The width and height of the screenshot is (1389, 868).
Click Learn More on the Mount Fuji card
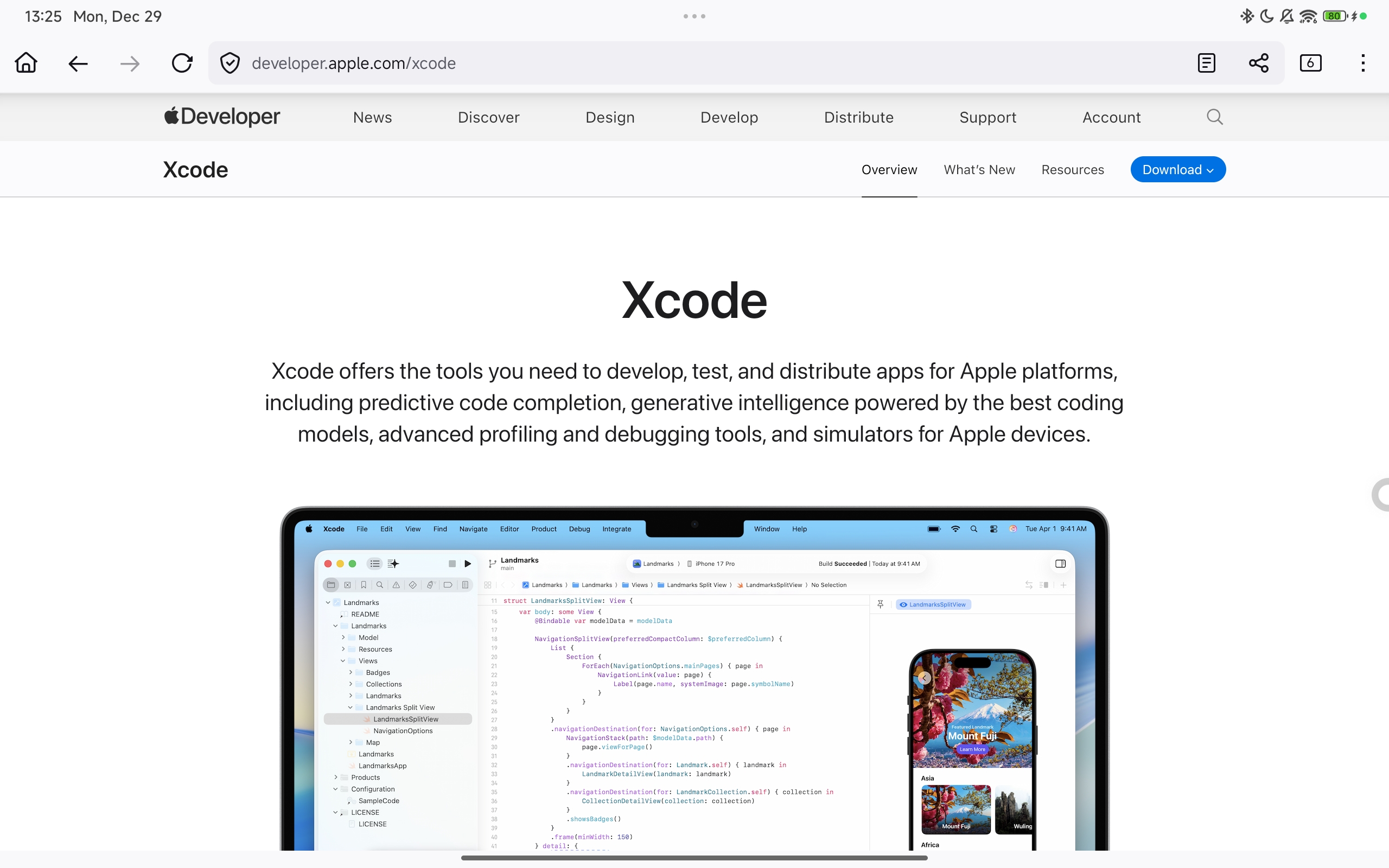click(972, 749)
